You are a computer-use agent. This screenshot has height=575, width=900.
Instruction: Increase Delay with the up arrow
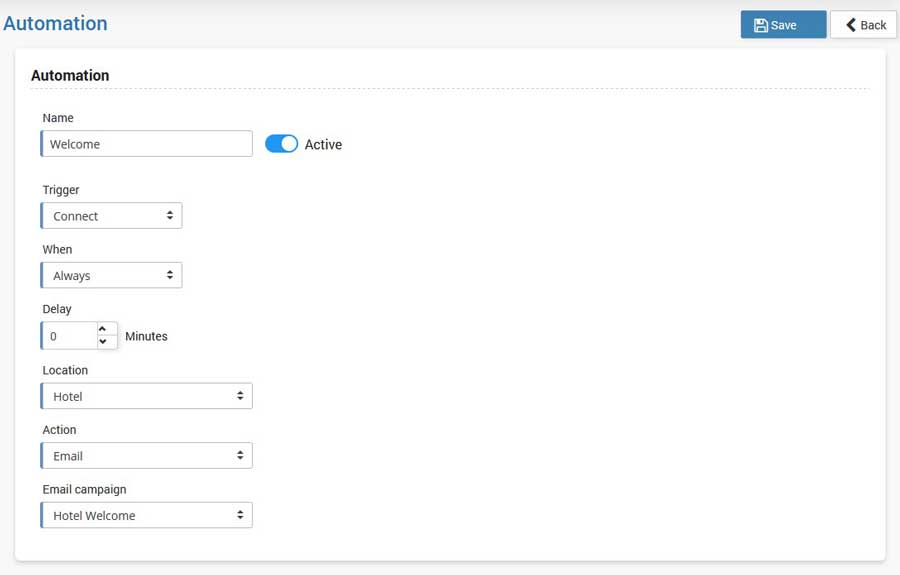[x=103, y=329]
